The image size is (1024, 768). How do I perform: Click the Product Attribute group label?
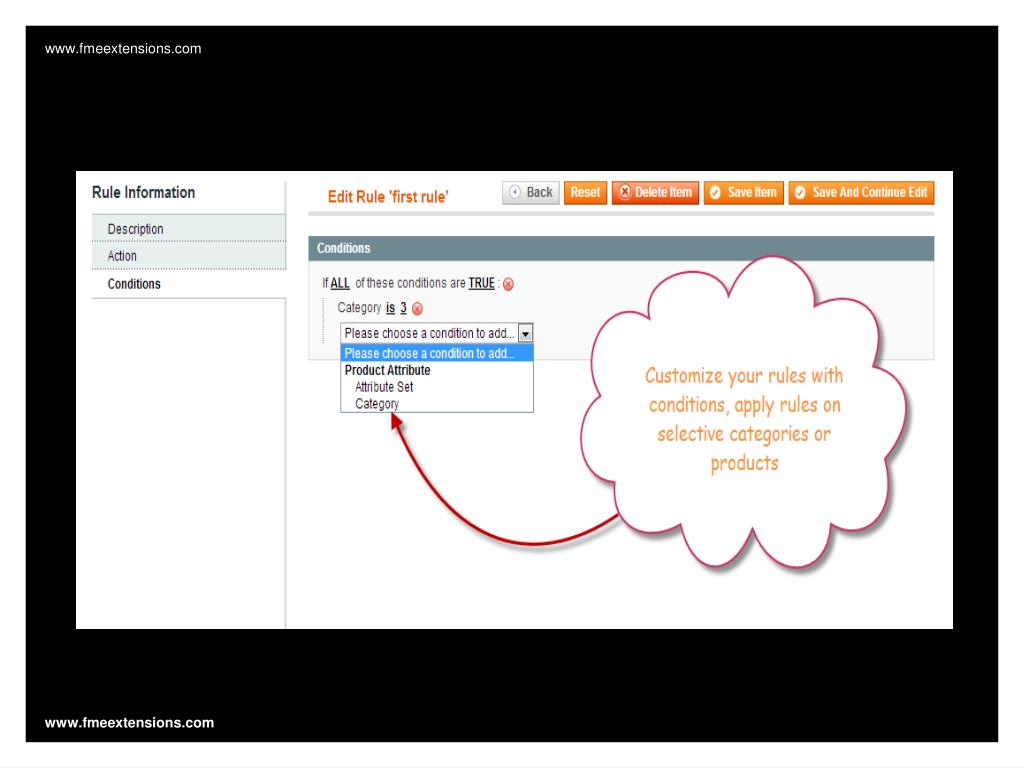pos(387,370)
